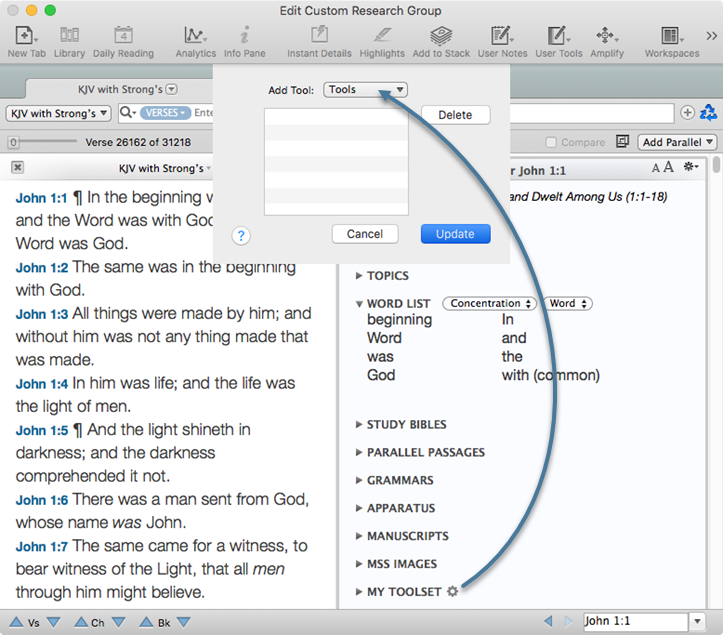
Task: Click the Cancel button
Action: pos(365,234)
